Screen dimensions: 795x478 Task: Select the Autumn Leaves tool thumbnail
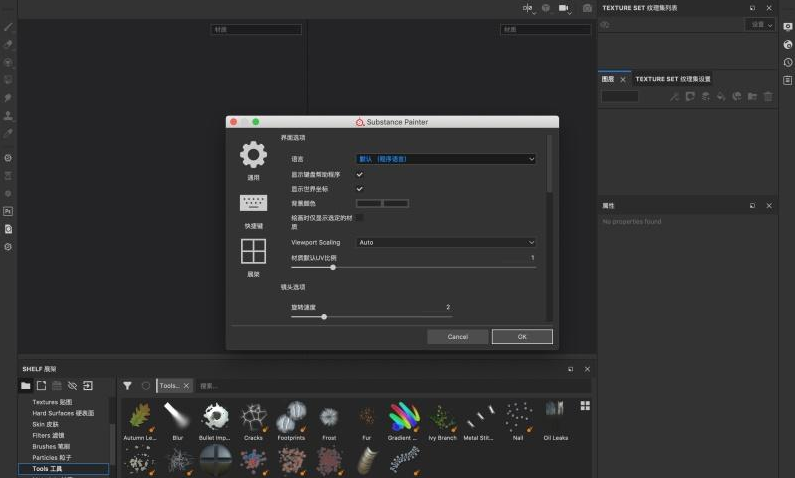click(140, 421)
